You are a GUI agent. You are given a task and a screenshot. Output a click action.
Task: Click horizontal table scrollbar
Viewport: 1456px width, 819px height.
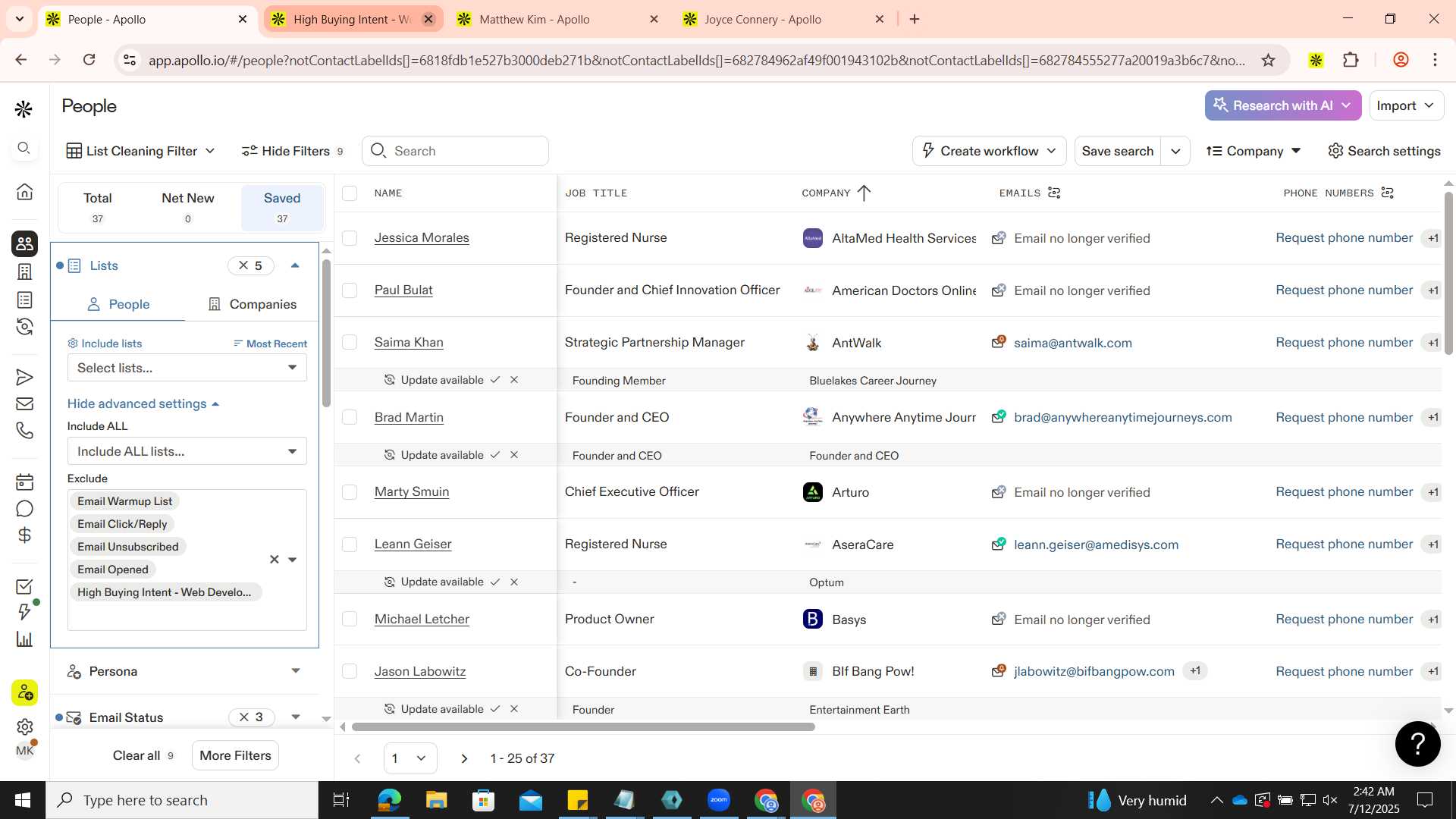coord(583,727)
